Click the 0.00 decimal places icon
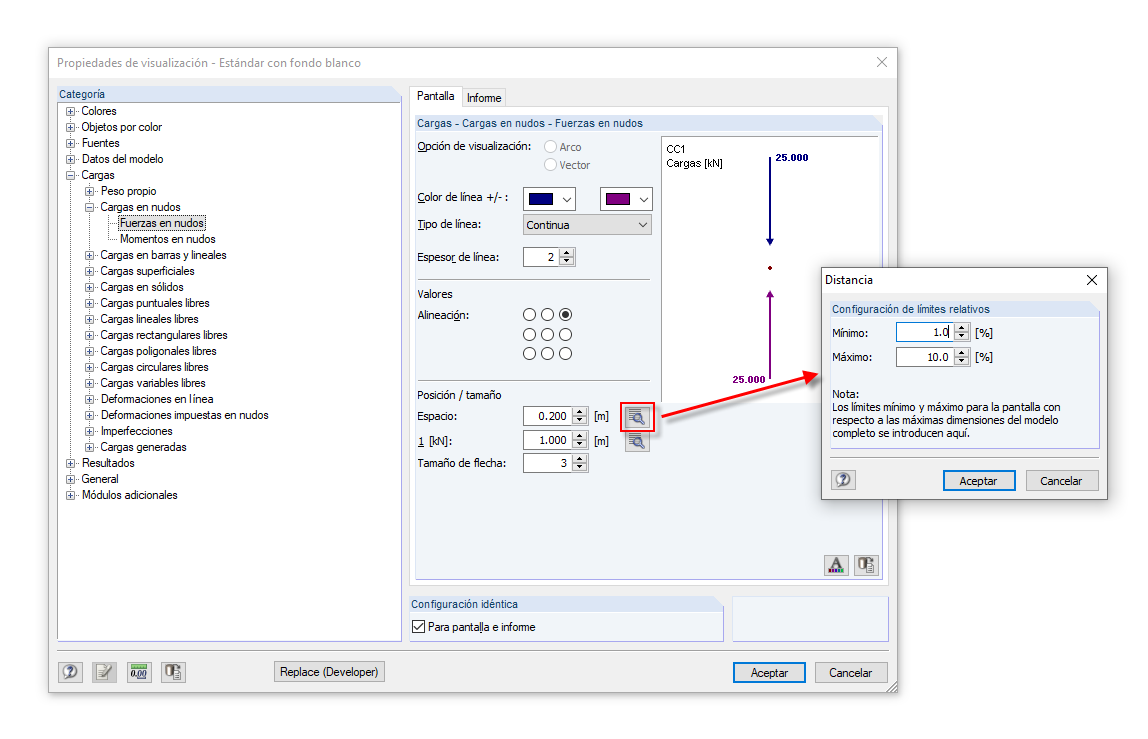 (x=139, y=672)
